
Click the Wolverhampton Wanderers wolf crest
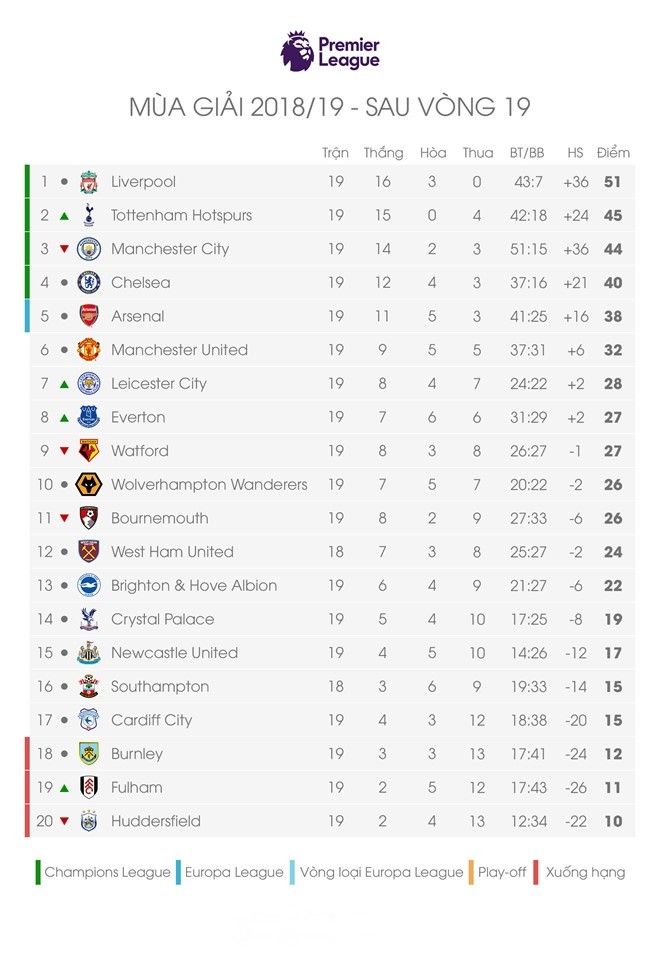tap(89, 485)
